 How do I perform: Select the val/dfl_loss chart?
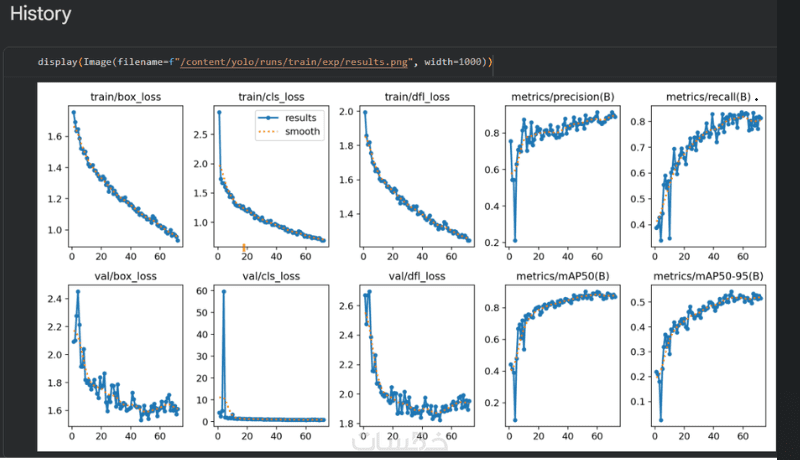pos(417,355)
